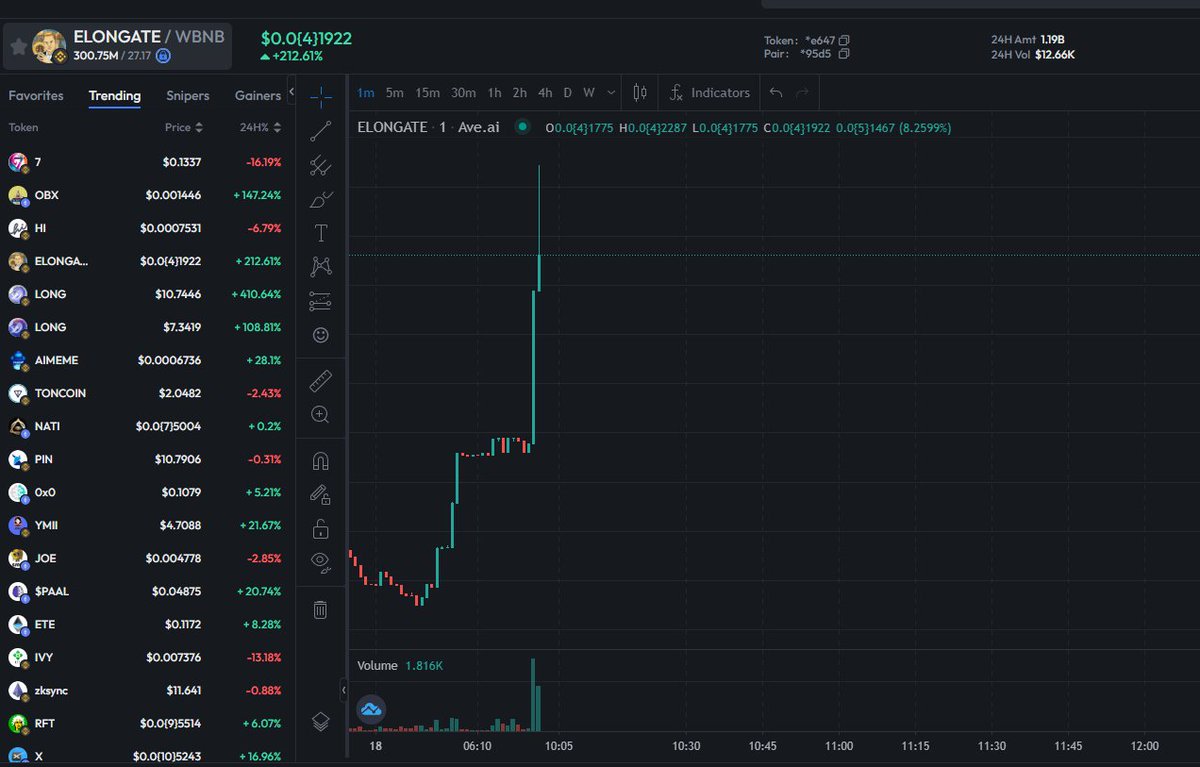This screenshot has height=767, width=1200.
Task: Switch to the Favorites tab
Action: pyautogui.click(x=36, y=96)
